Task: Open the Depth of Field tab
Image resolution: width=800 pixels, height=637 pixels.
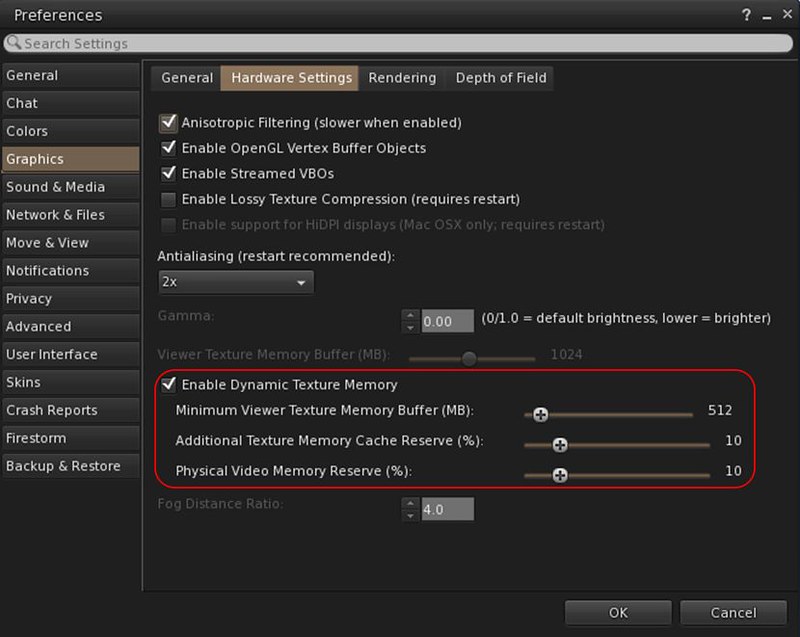Action: [500, 78]
